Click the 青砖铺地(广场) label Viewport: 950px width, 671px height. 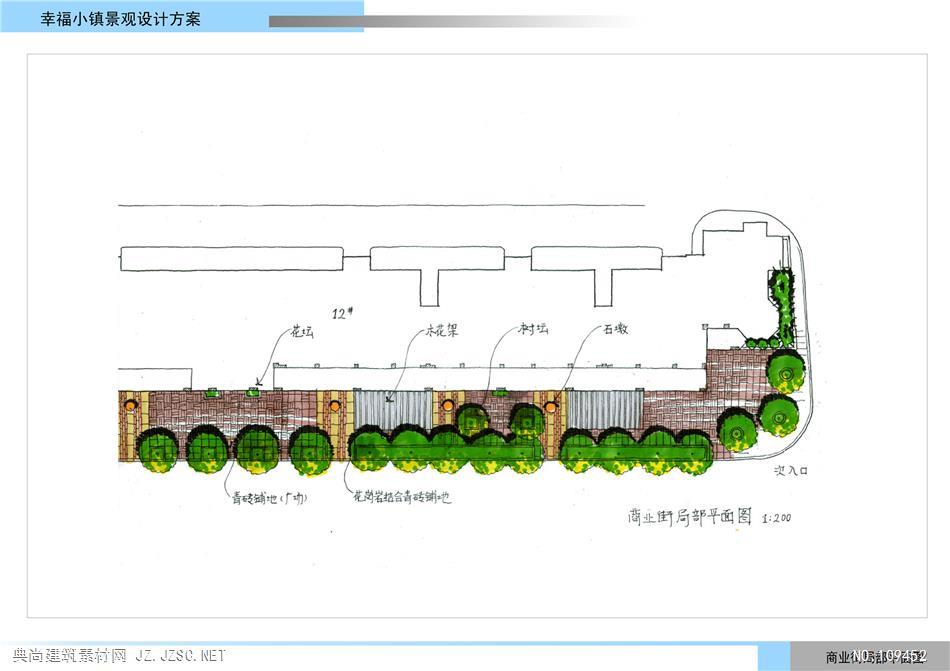tap(263, 497)
